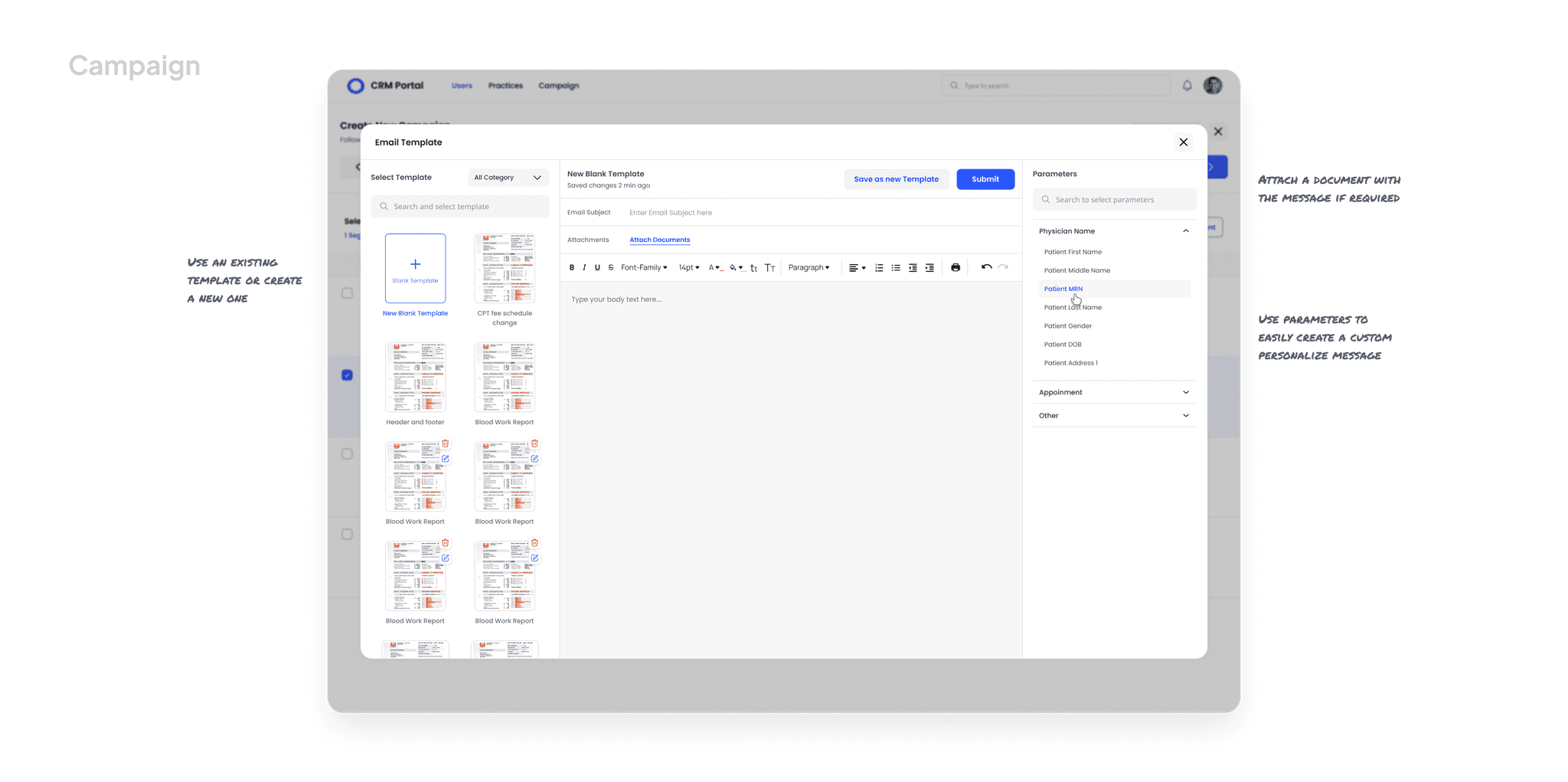The width and height of the screenshot is (1568, 782).
Task: Select the italic formatting icon
Action: (x=584, y=267)
